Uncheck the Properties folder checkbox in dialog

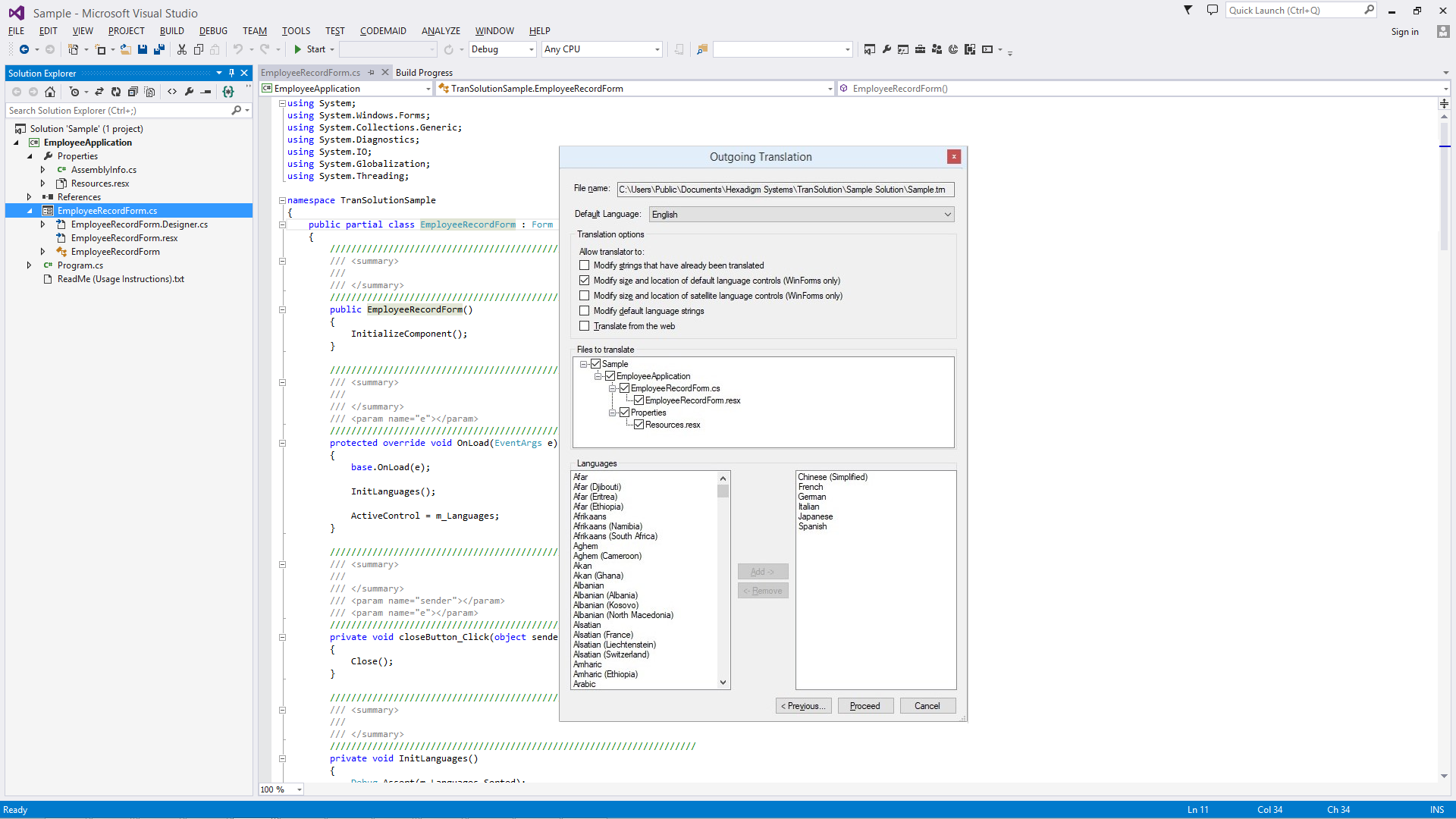click(x=624, y=413)
